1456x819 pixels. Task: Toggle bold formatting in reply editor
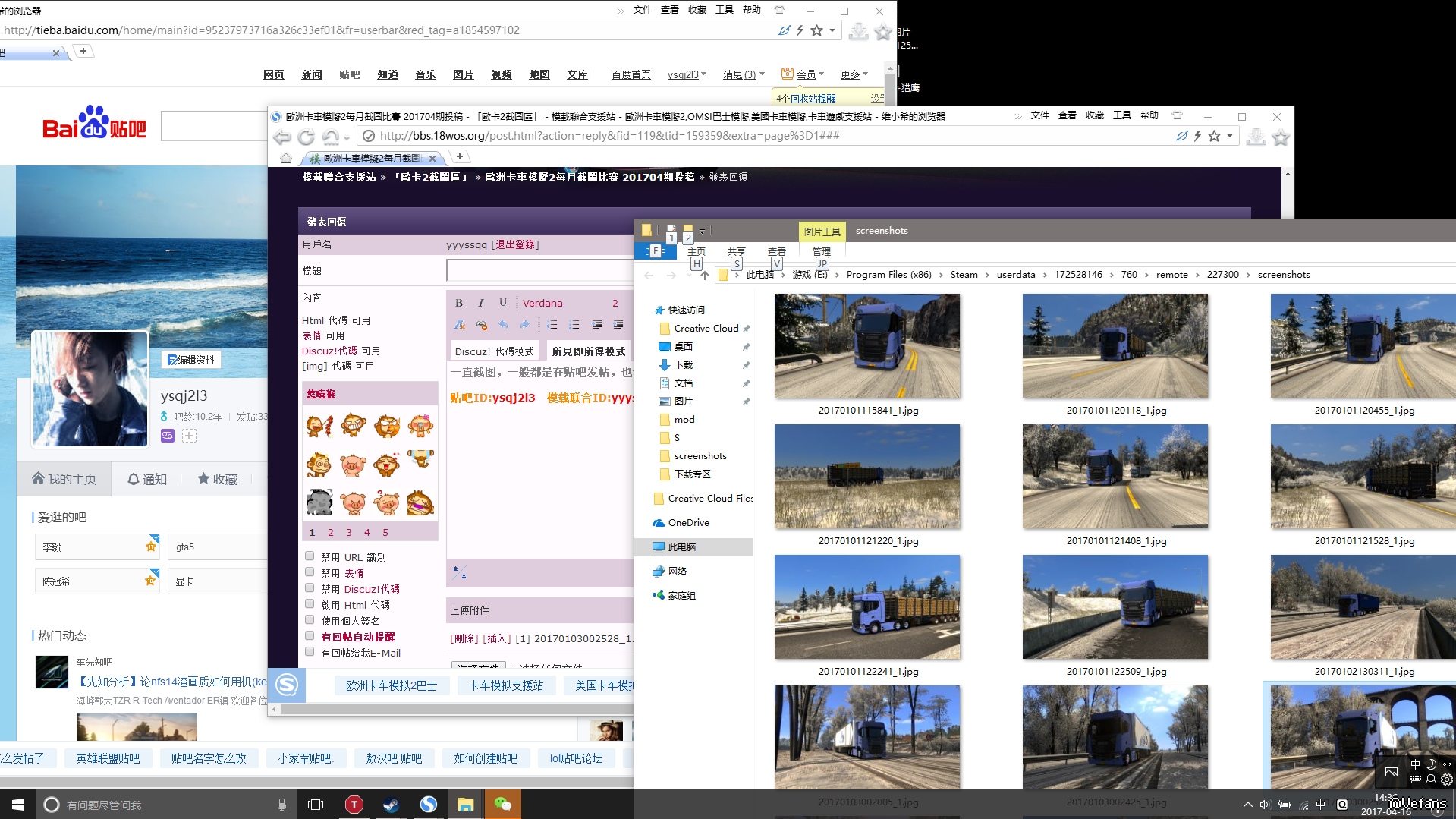(x=459, y=303)
